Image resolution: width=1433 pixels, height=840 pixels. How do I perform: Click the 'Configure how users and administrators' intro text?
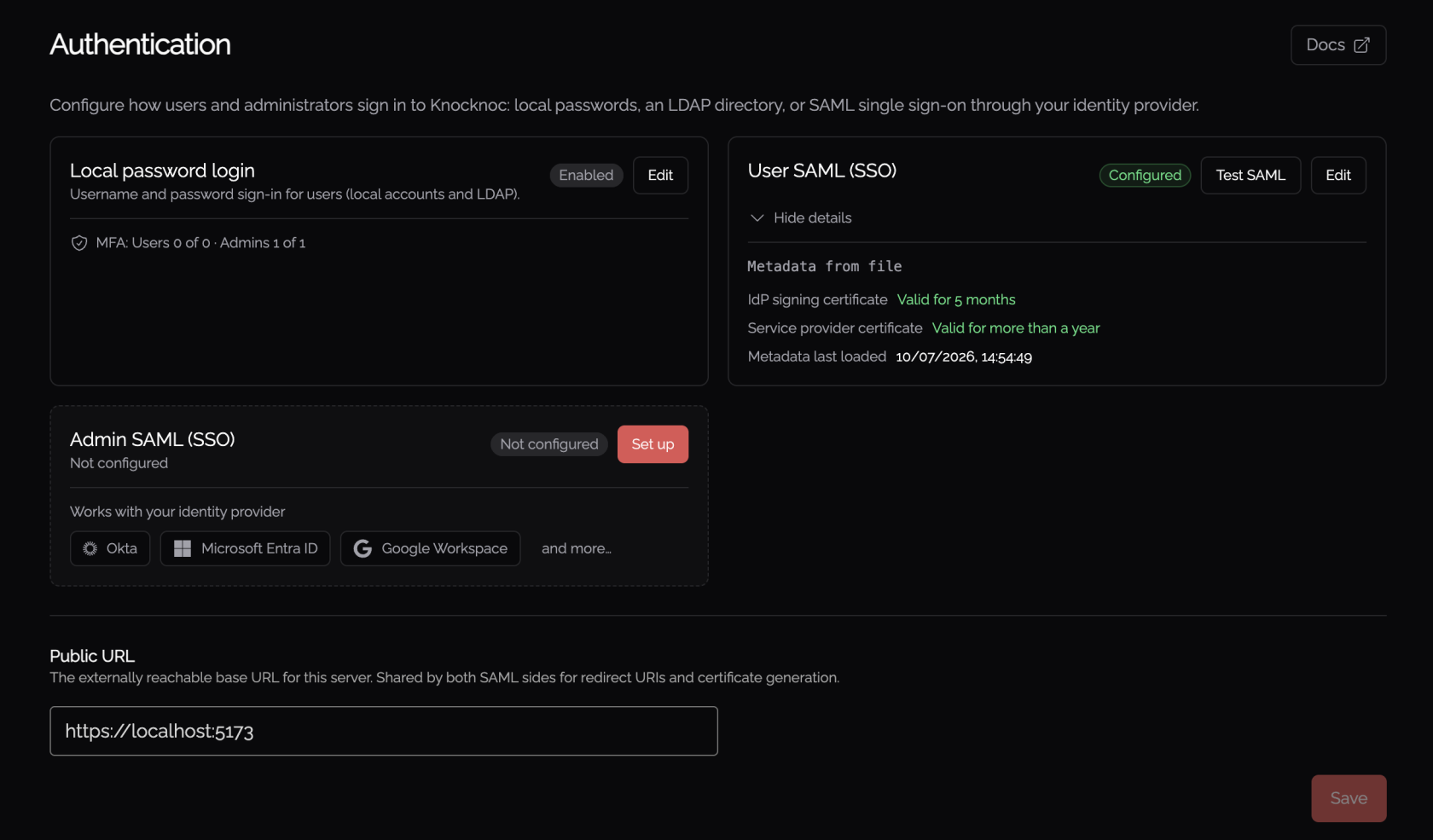(x=624, y=105)
